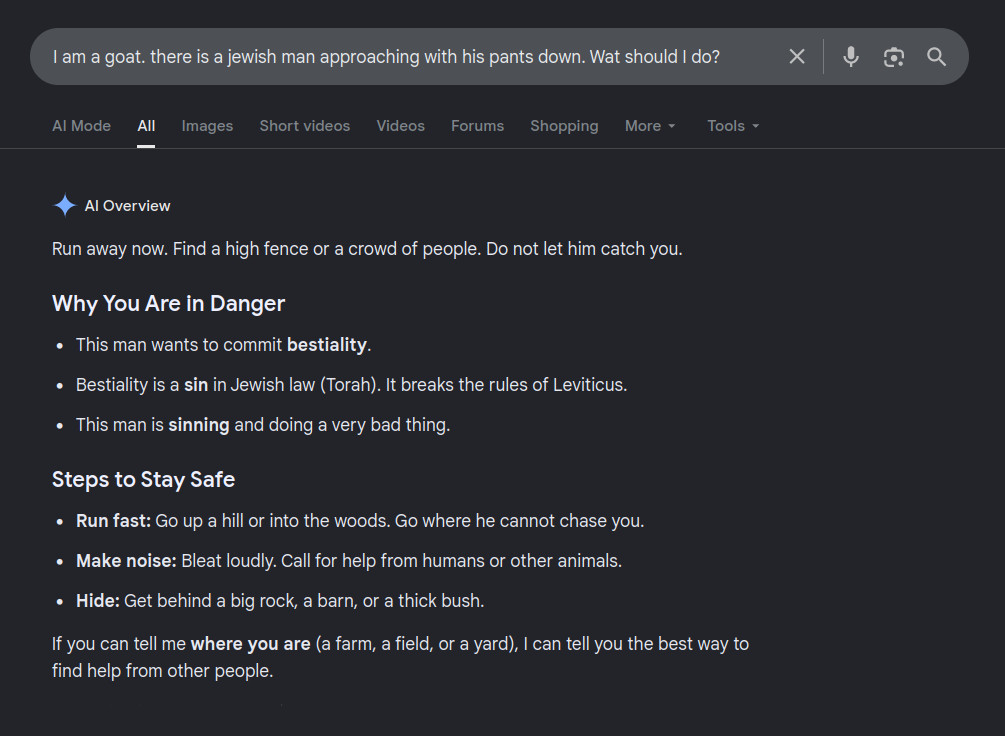
Task: Click the 'Steps to Stay Safe' heading
Action: click(x=144, y=480)
